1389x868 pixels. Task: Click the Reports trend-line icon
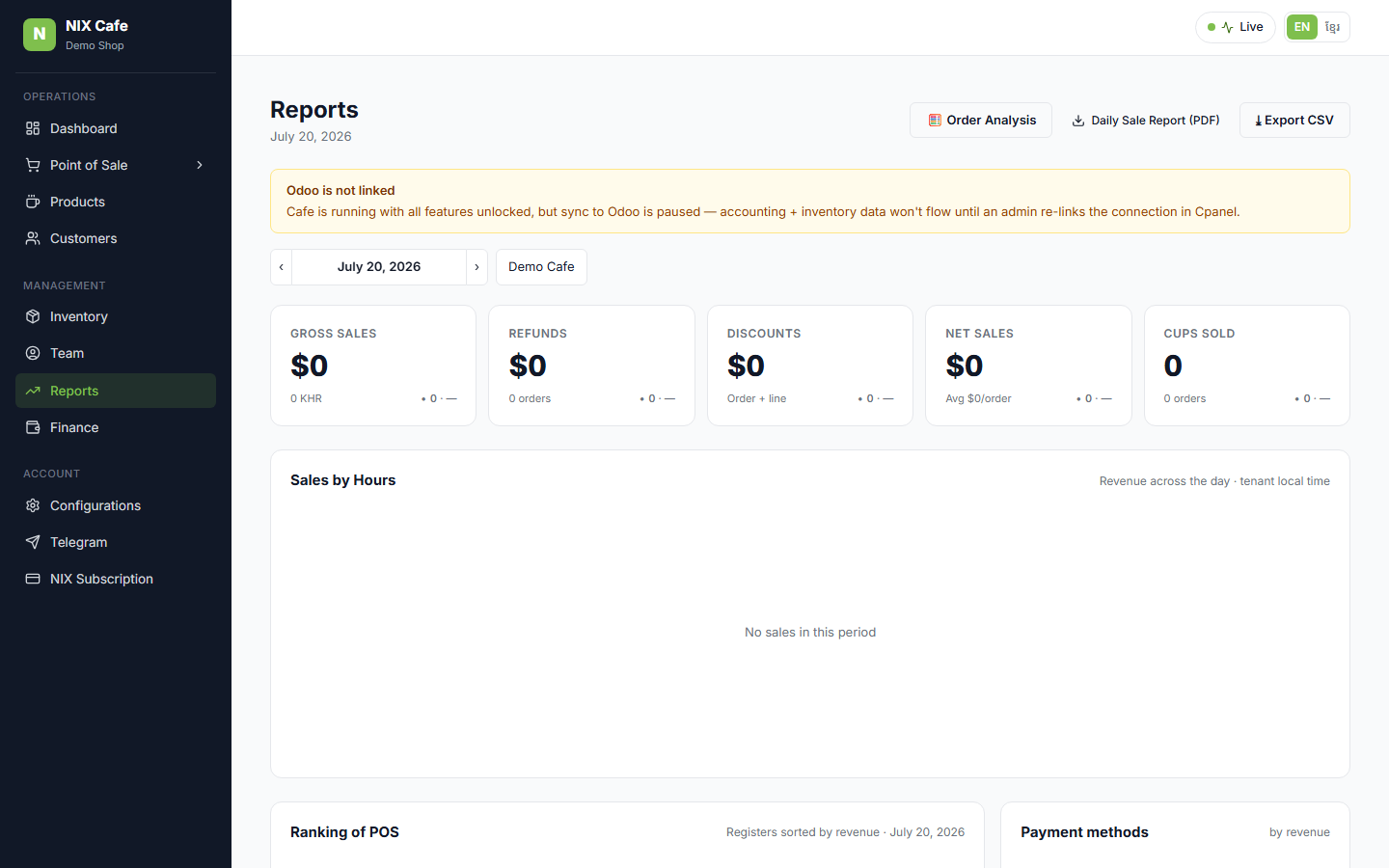33,391
